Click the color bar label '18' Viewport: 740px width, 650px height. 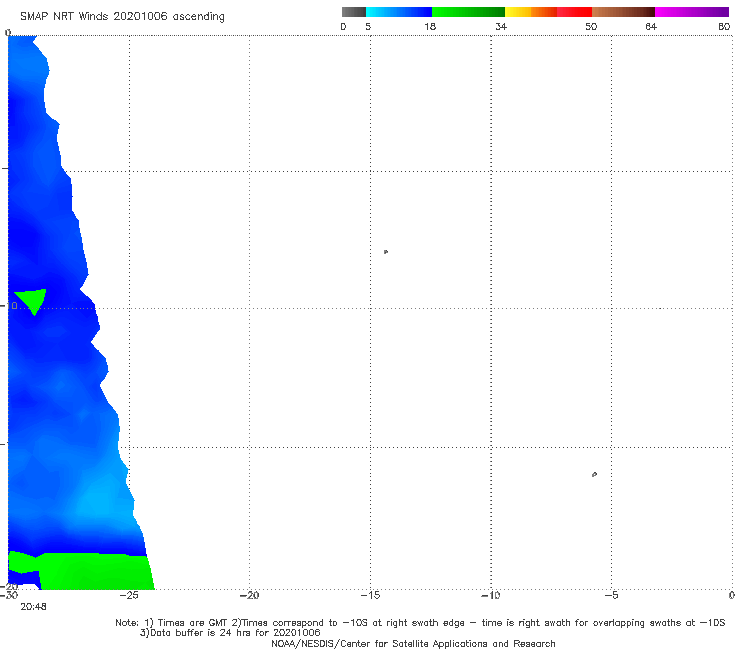(x=430, y=27)
